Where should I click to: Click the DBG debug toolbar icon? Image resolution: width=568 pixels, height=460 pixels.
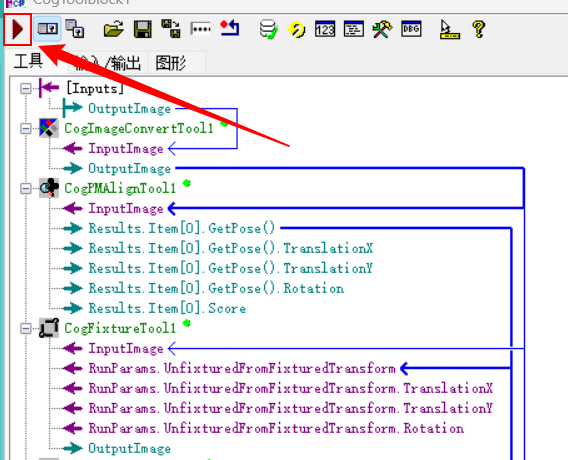(411, 29)
